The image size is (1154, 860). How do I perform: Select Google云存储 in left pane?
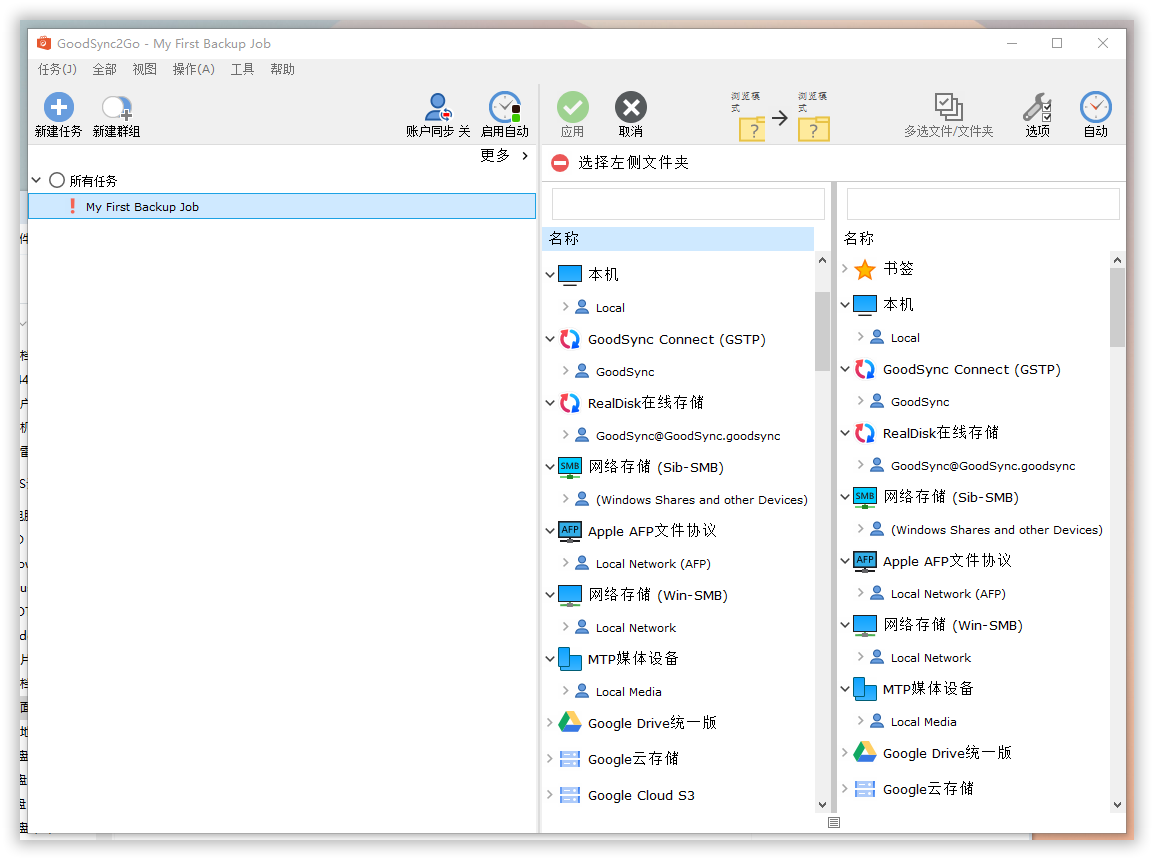(x=633, y=759)
